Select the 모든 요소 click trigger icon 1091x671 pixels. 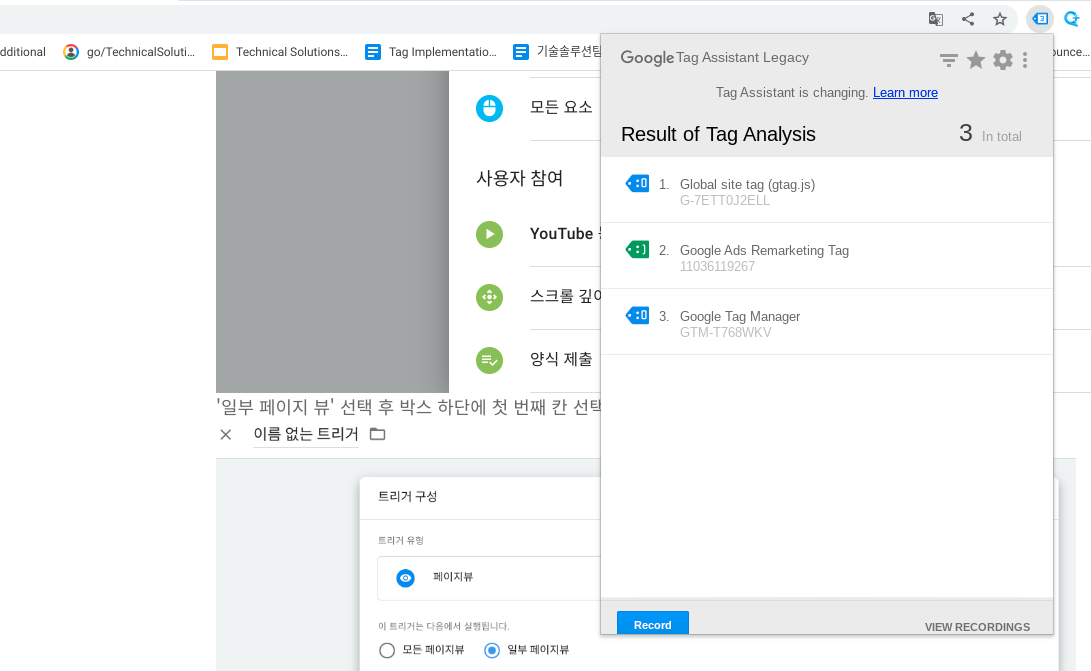click(489, 109)
